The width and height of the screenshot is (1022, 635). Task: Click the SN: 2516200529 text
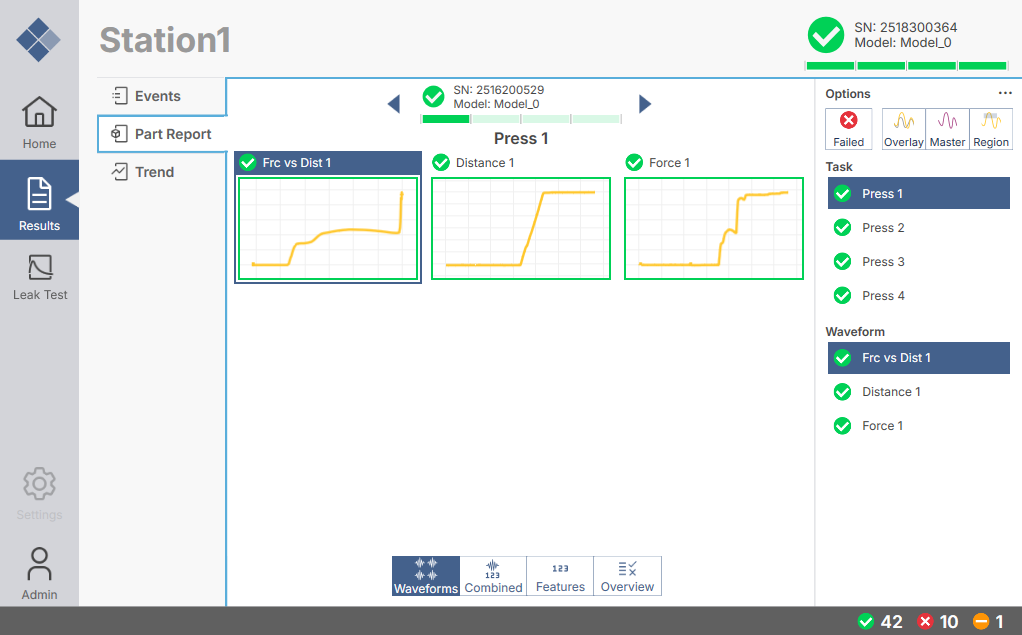point(499,90)
